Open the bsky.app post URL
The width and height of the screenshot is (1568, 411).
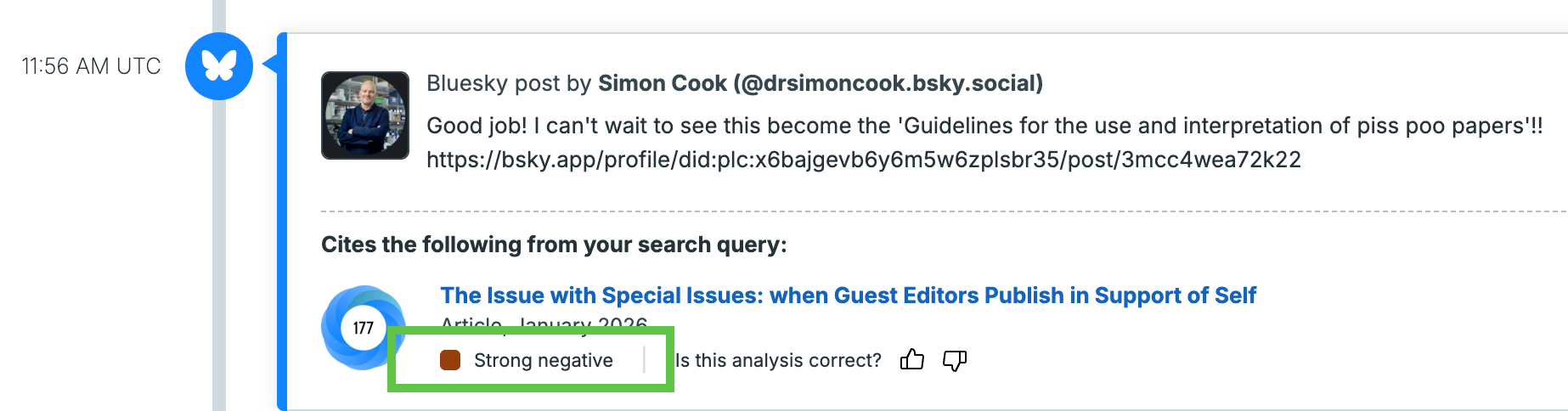[x=863, y=160]
